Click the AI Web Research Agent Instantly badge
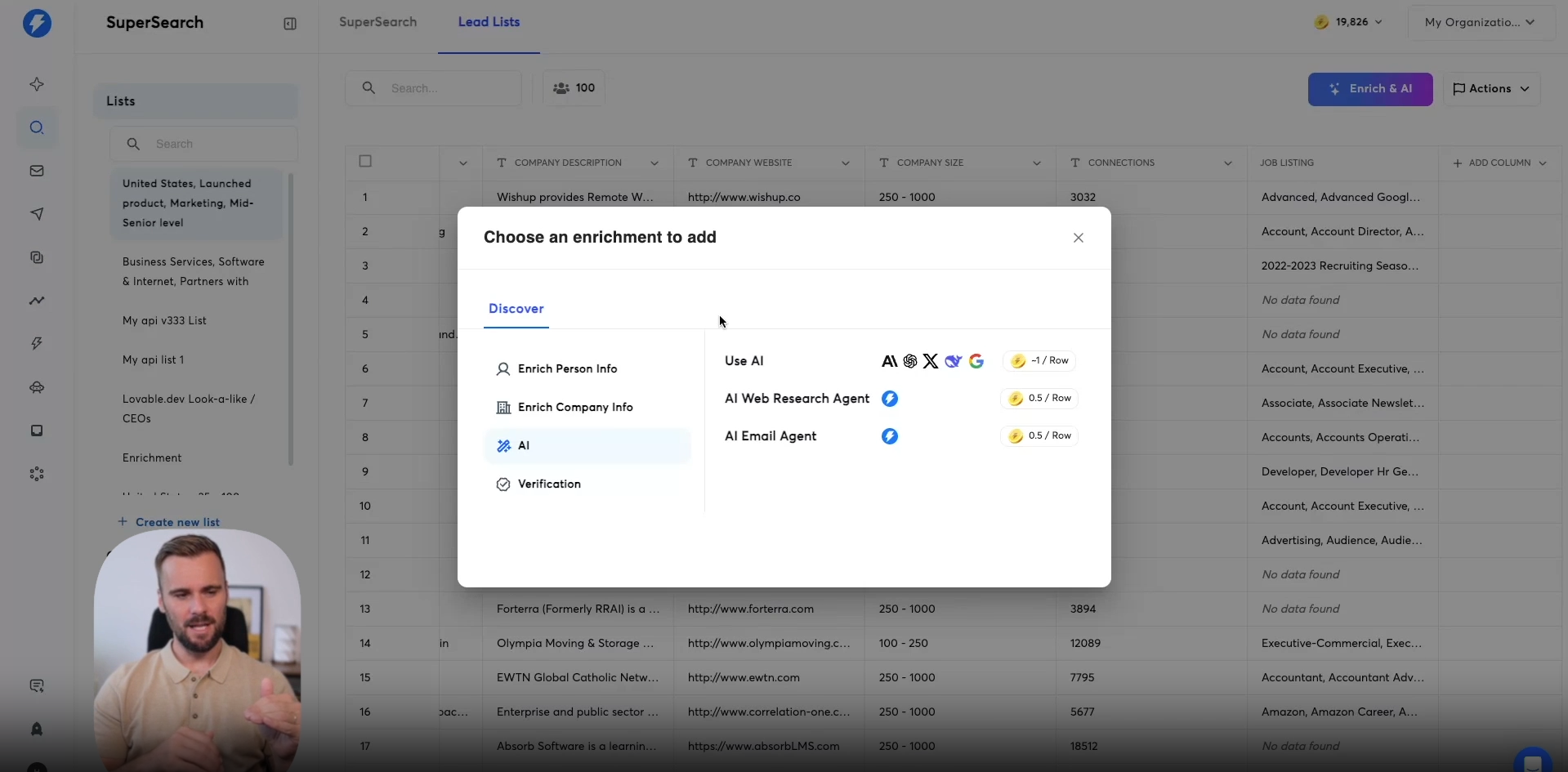The height and width of the screenshot is (772, 1568). 890,399
